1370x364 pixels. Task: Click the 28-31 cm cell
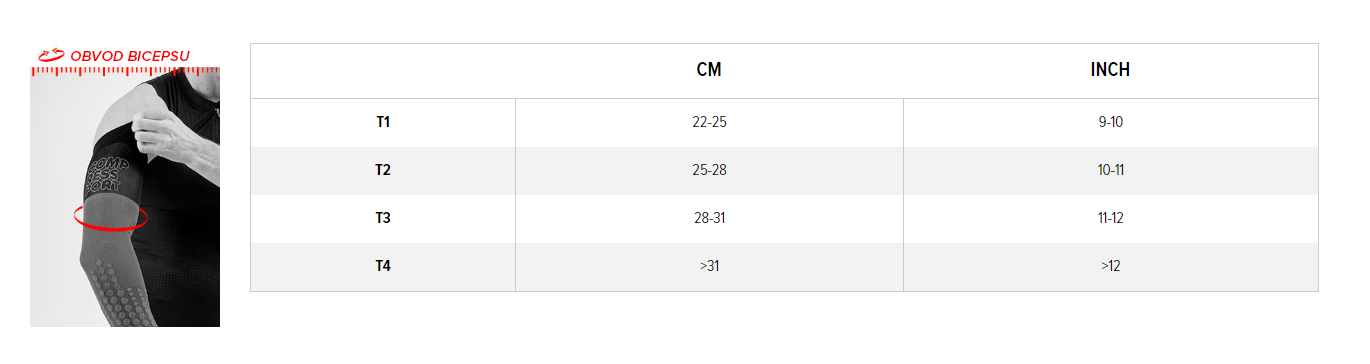click(x=709, y=218)
